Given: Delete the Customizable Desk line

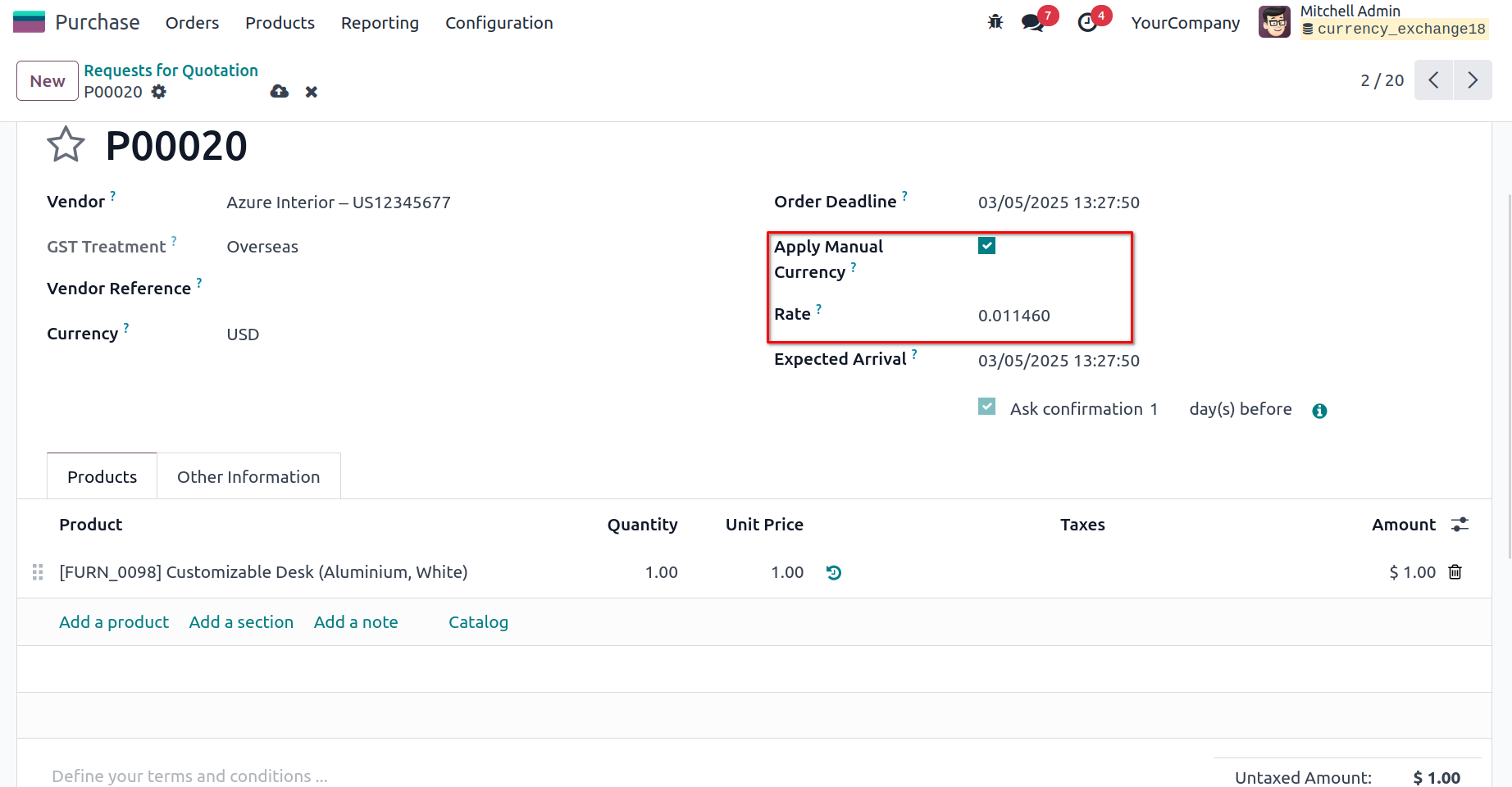Looking at the screenshot, I should [x=1455, y=572].
